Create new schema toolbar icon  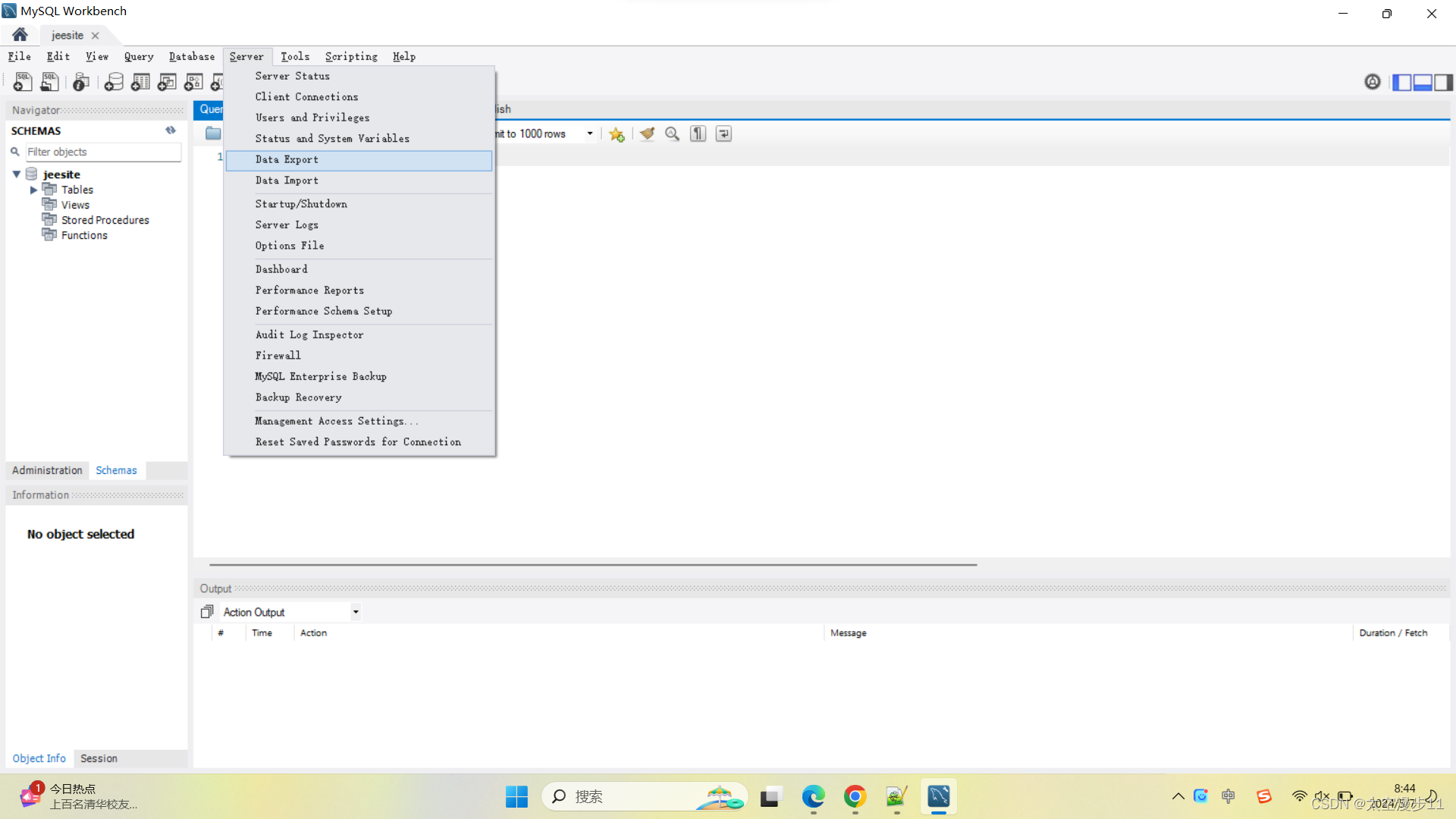click(114, 82)
